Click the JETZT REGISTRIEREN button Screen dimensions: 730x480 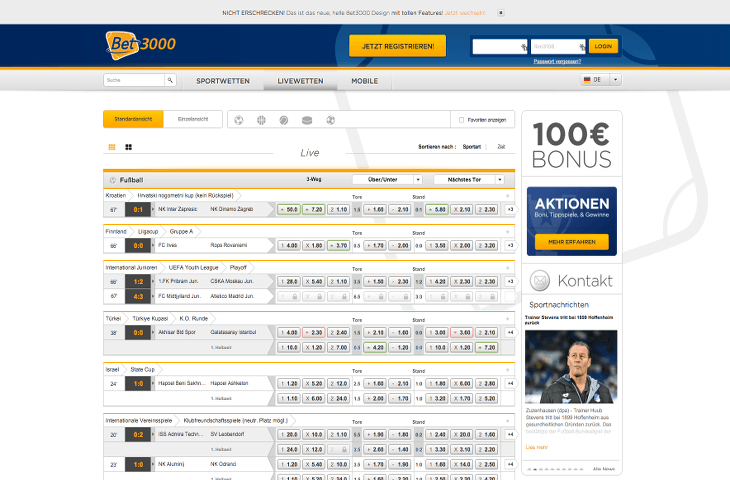(x=398, y=46)
